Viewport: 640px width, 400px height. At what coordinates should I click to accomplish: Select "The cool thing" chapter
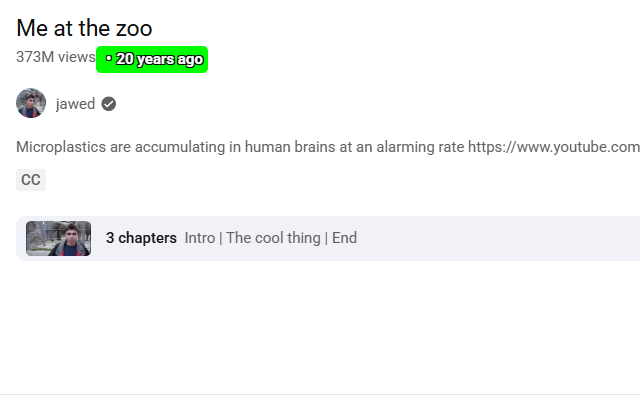[x=273, y=238]
